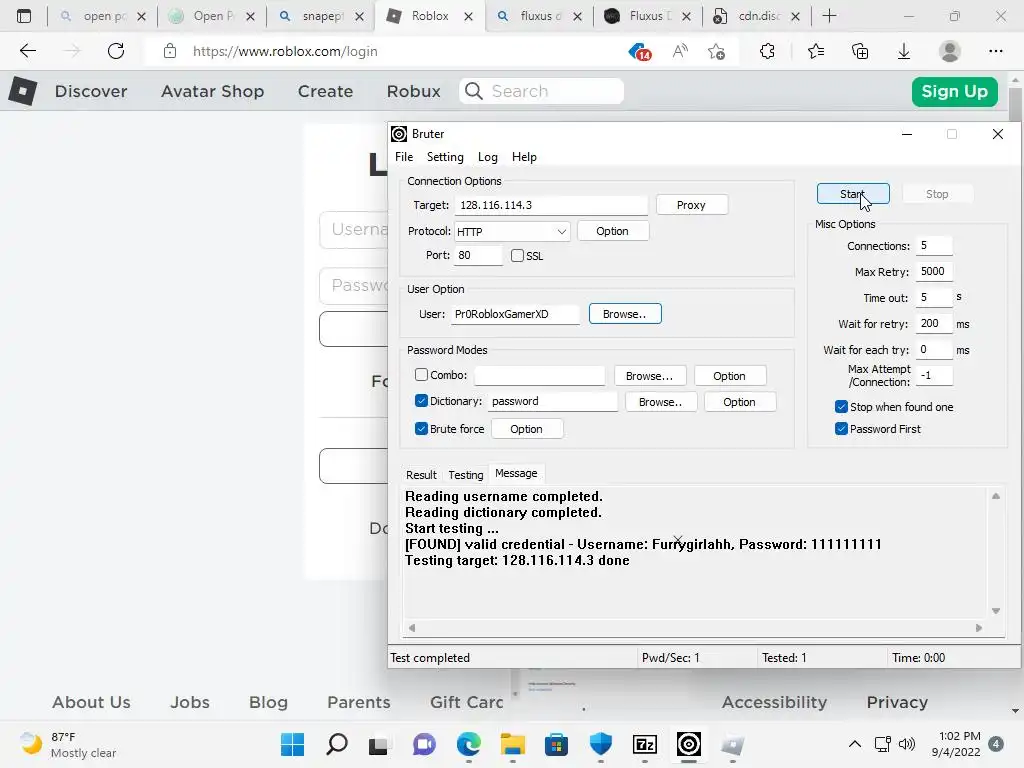The width and height of the screenshot is (1024, 768).
Task: Click the browser profile avatar
Action: coord(950,51)
